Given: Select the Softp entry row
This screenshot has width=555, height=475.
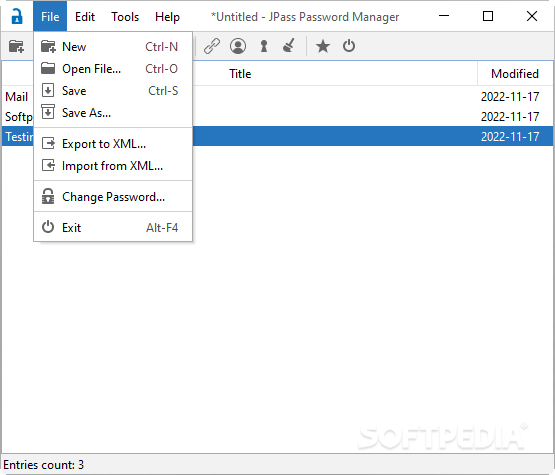Looking at the screenshot, I should [x=278, y=116].
